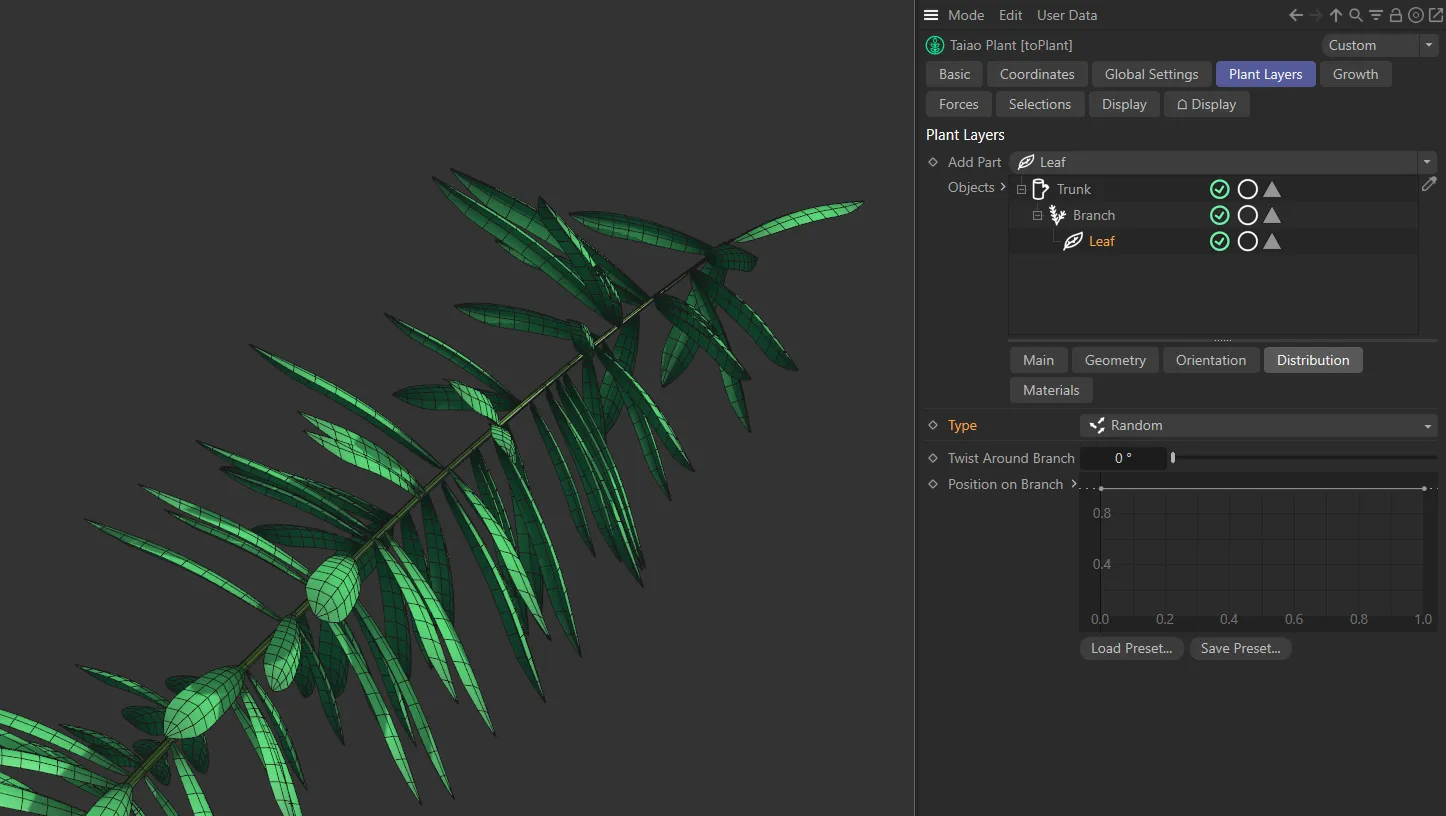Switch to the Growth tab
The image size is (1446, 816).
pyautogui.click(x=1356, y=74)
